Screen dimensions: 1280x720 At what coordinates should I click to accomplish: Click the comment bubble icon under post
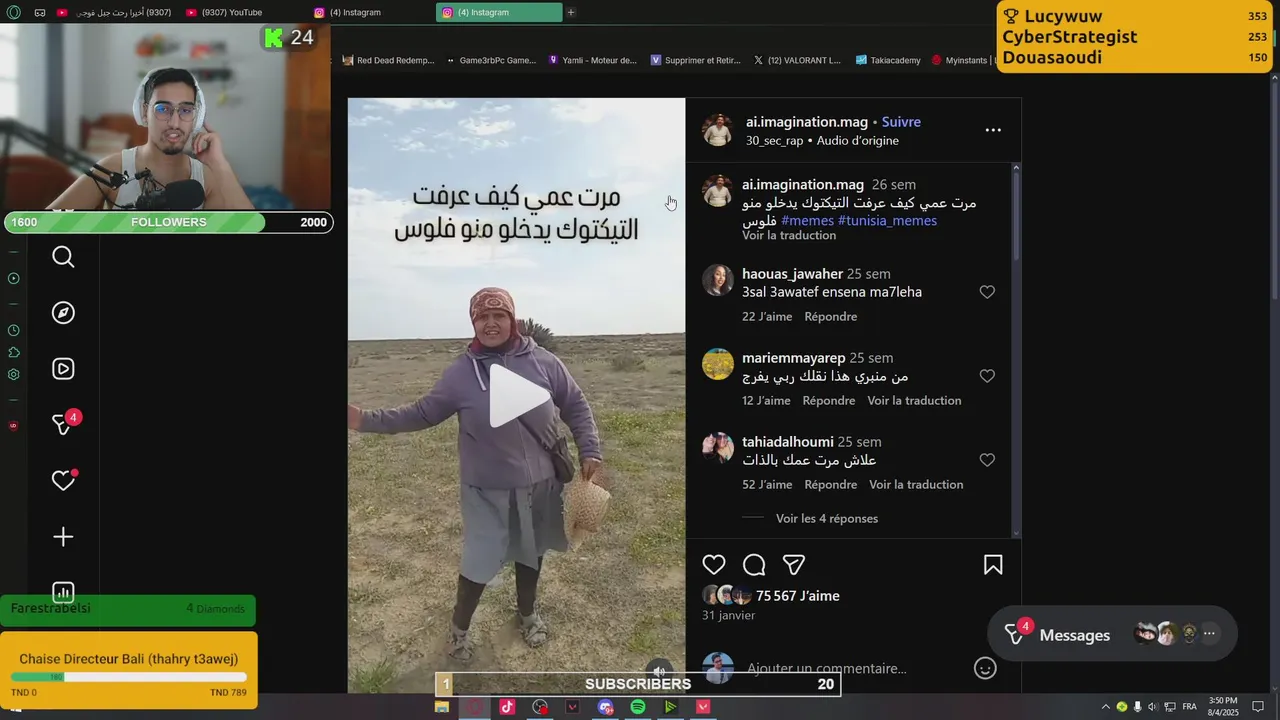[x=754, y=565]
